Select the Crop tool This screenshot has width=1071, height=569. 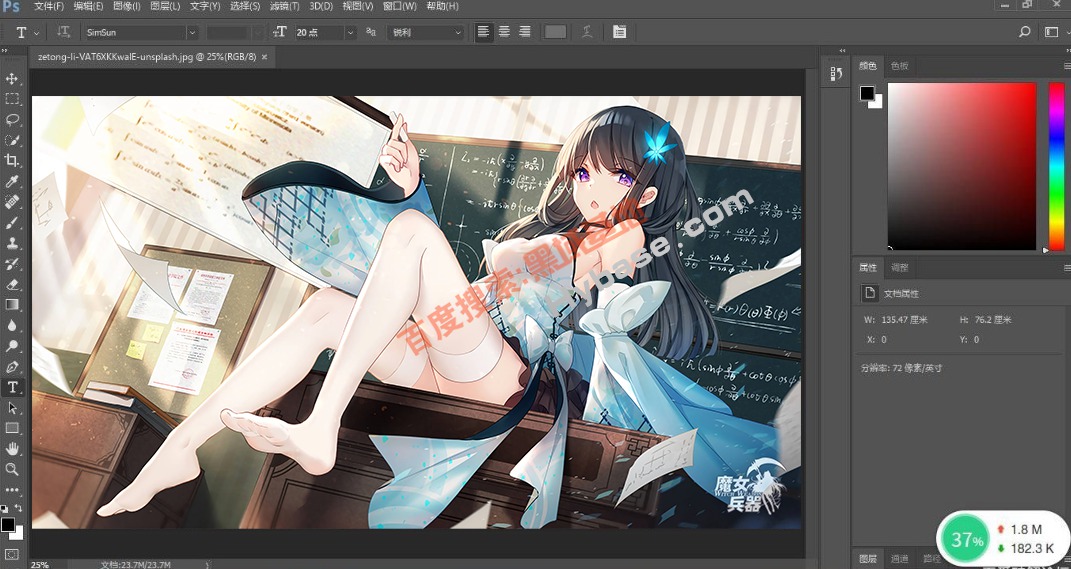click(x=12, y=161)
